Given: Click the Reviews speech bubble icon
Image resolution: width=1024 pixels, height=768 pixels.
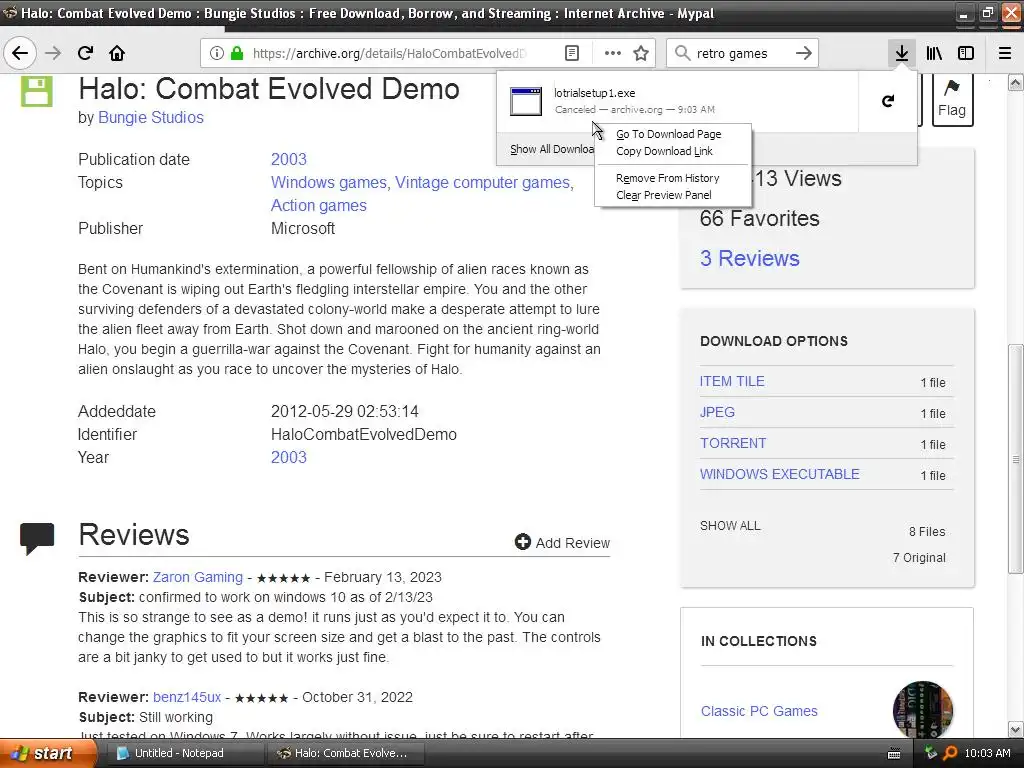Looking at the screenshot, I should pyautogui.click(x=37, y=538).
